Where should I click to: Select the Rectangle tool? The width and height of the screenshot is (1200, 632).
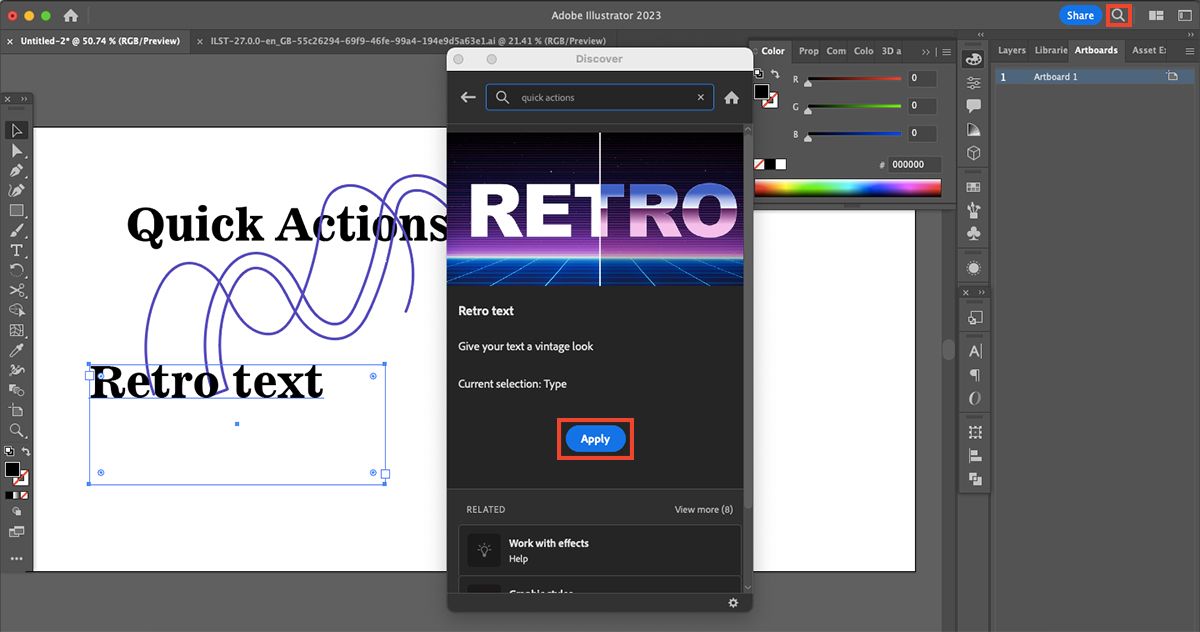click(17, 210)
